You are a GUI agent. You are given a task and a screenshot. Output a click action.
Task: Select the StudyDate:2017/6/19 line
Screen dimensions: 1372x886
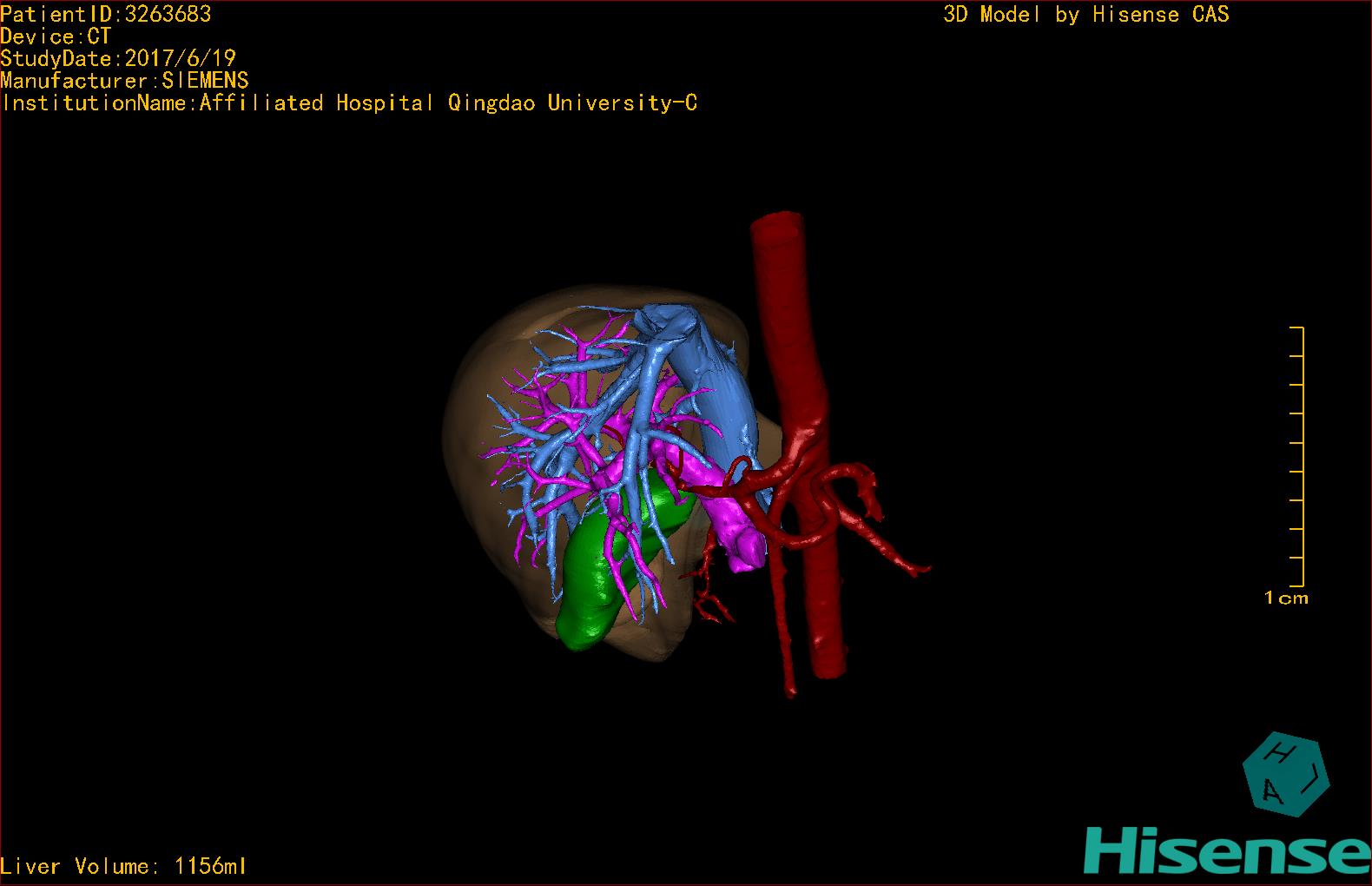[x=118, y=58]
